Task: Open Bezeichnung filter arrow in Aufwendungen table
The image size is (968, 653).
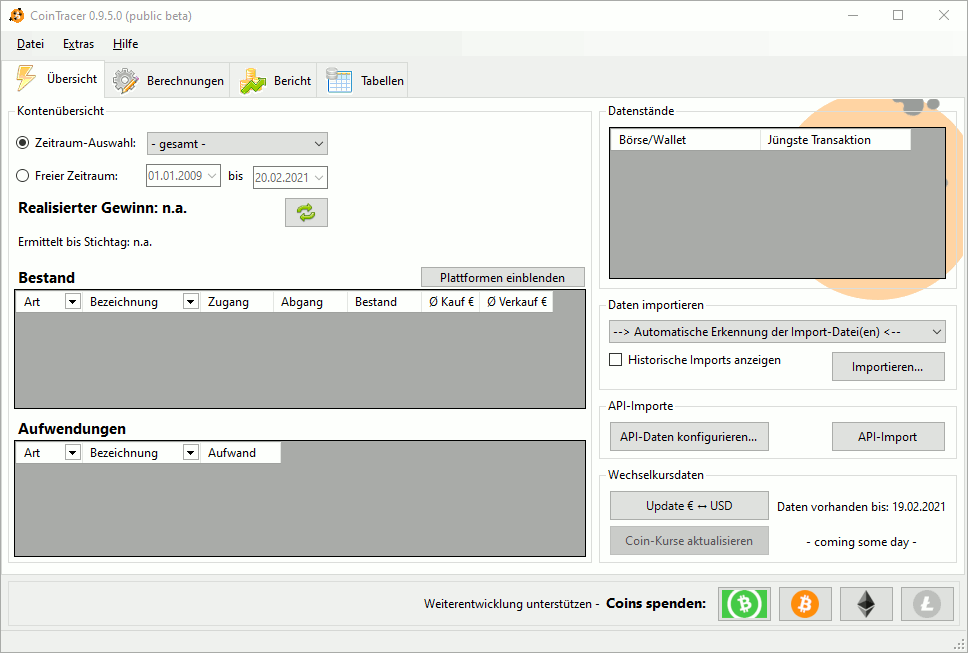Action: click(191, 453)
